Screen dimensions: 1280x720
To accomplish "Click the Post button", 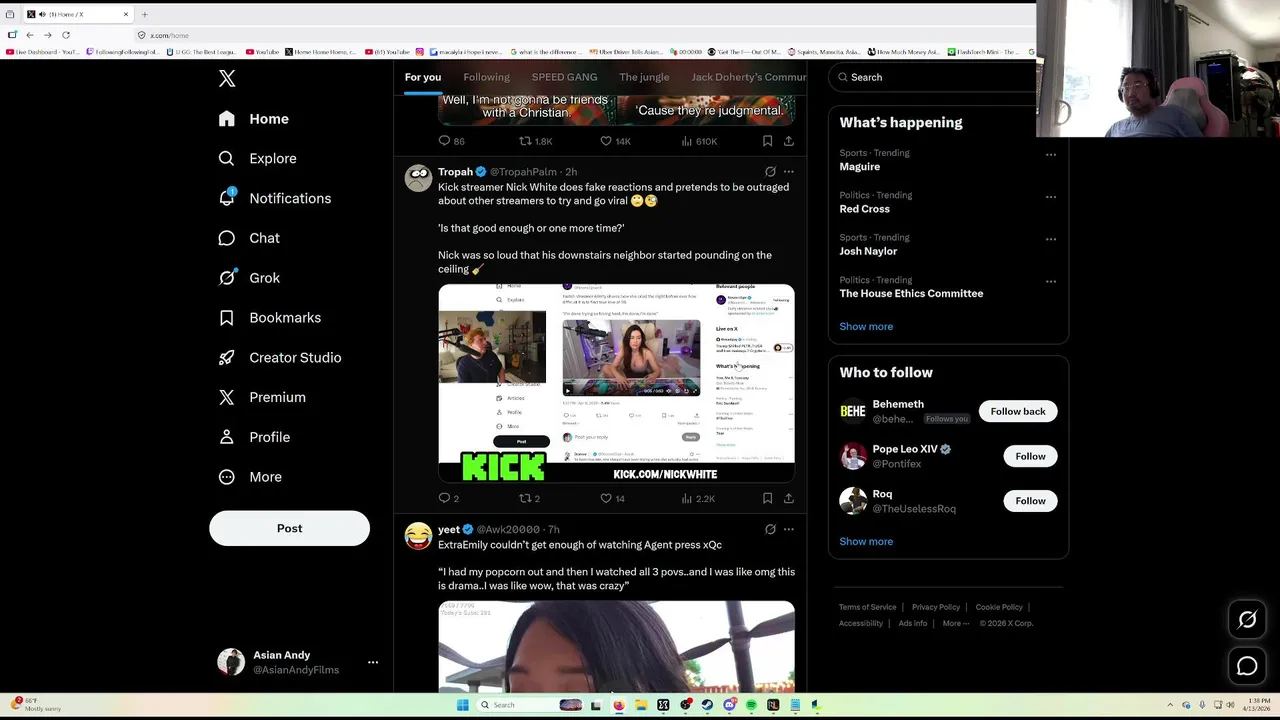I will pos(289,528).
